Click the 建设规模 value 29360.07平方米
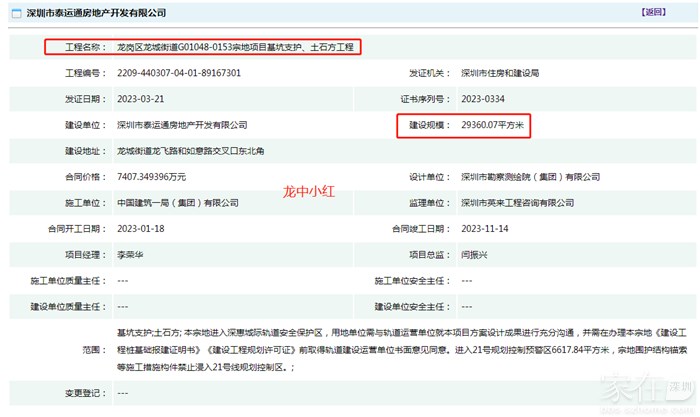The image size is (700, 417). (x=493, y=125)
